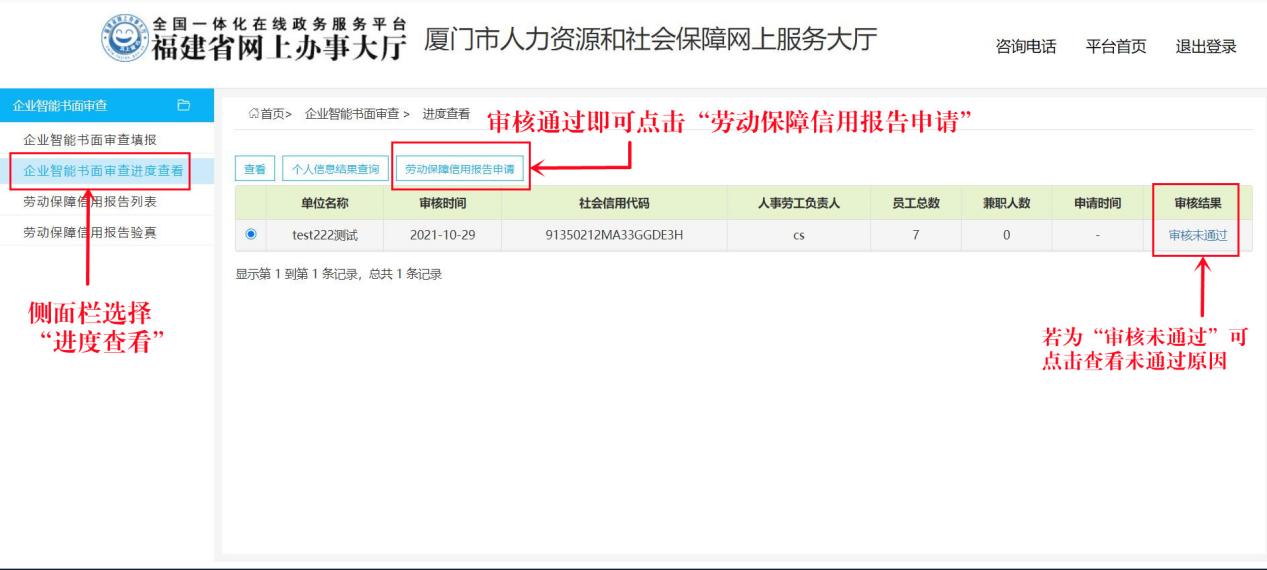Click the 查看 button

255,170
